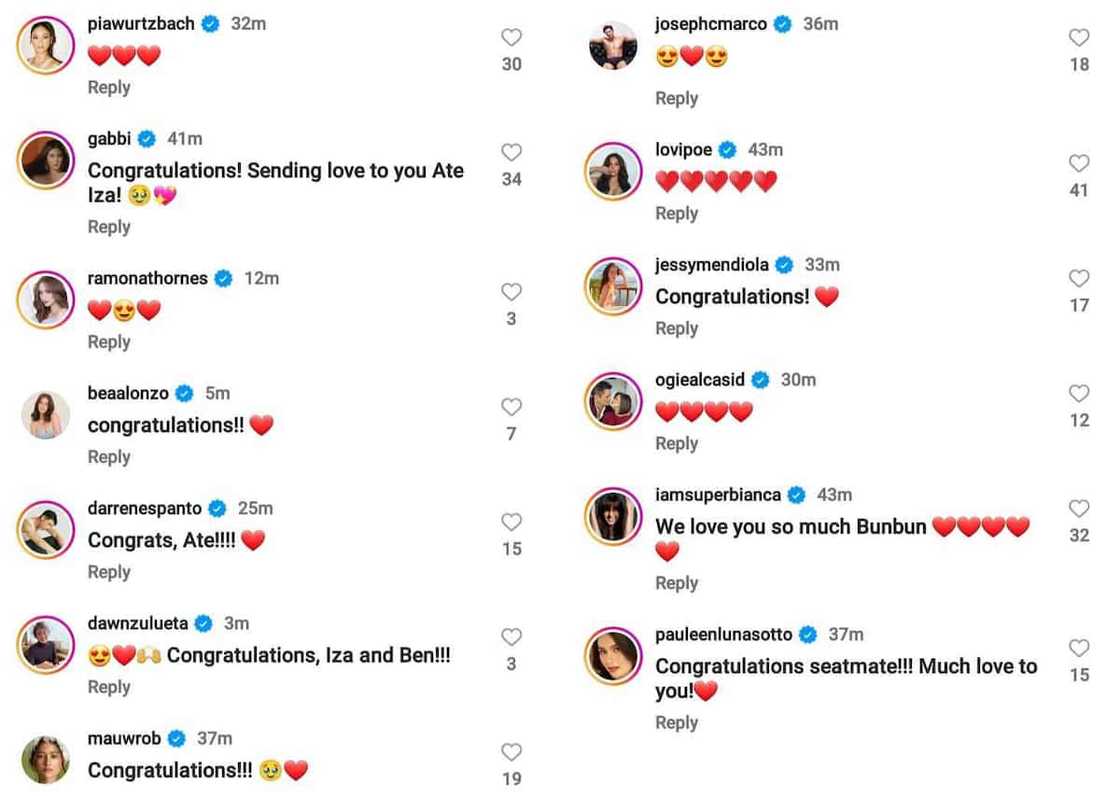Heart the comment by dawnzulueta
This screenshot has height=796, width=1120.
tap(511, 637)
